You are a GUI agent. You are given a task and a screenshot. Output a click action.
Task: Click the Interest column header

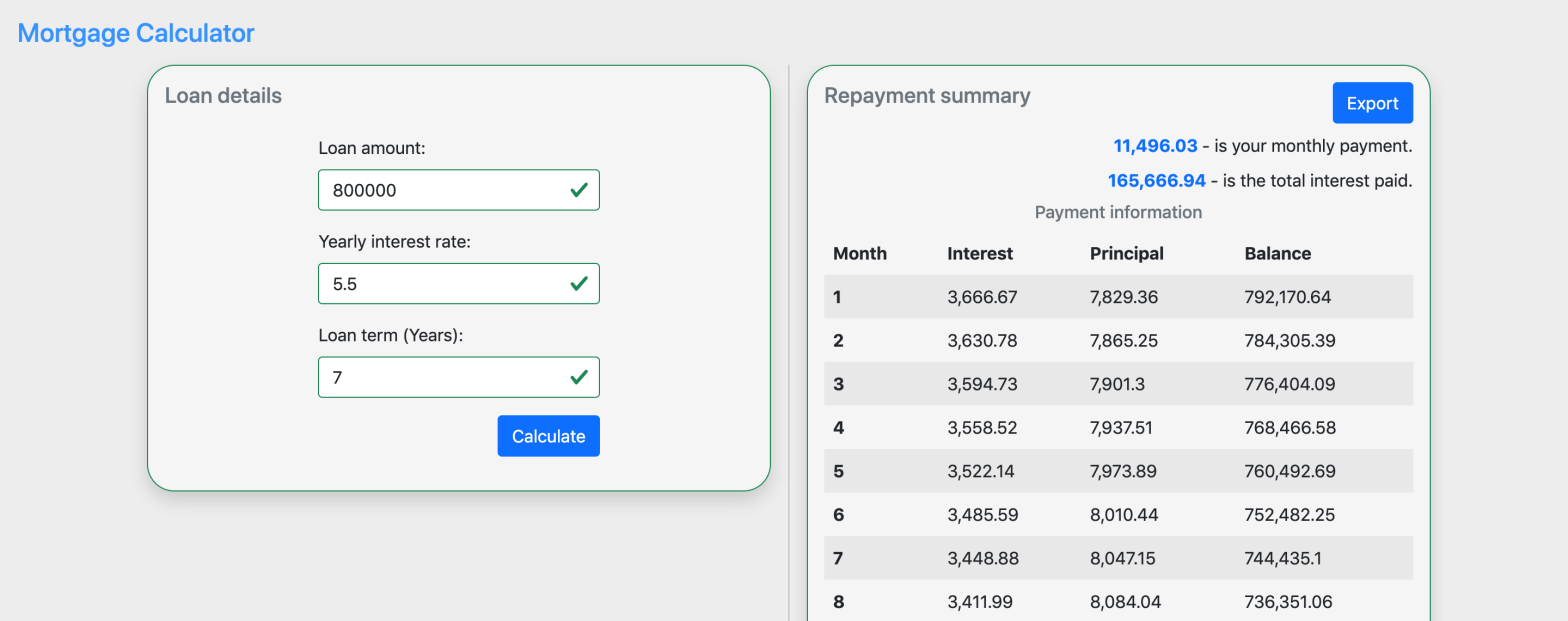coord(980,254)
